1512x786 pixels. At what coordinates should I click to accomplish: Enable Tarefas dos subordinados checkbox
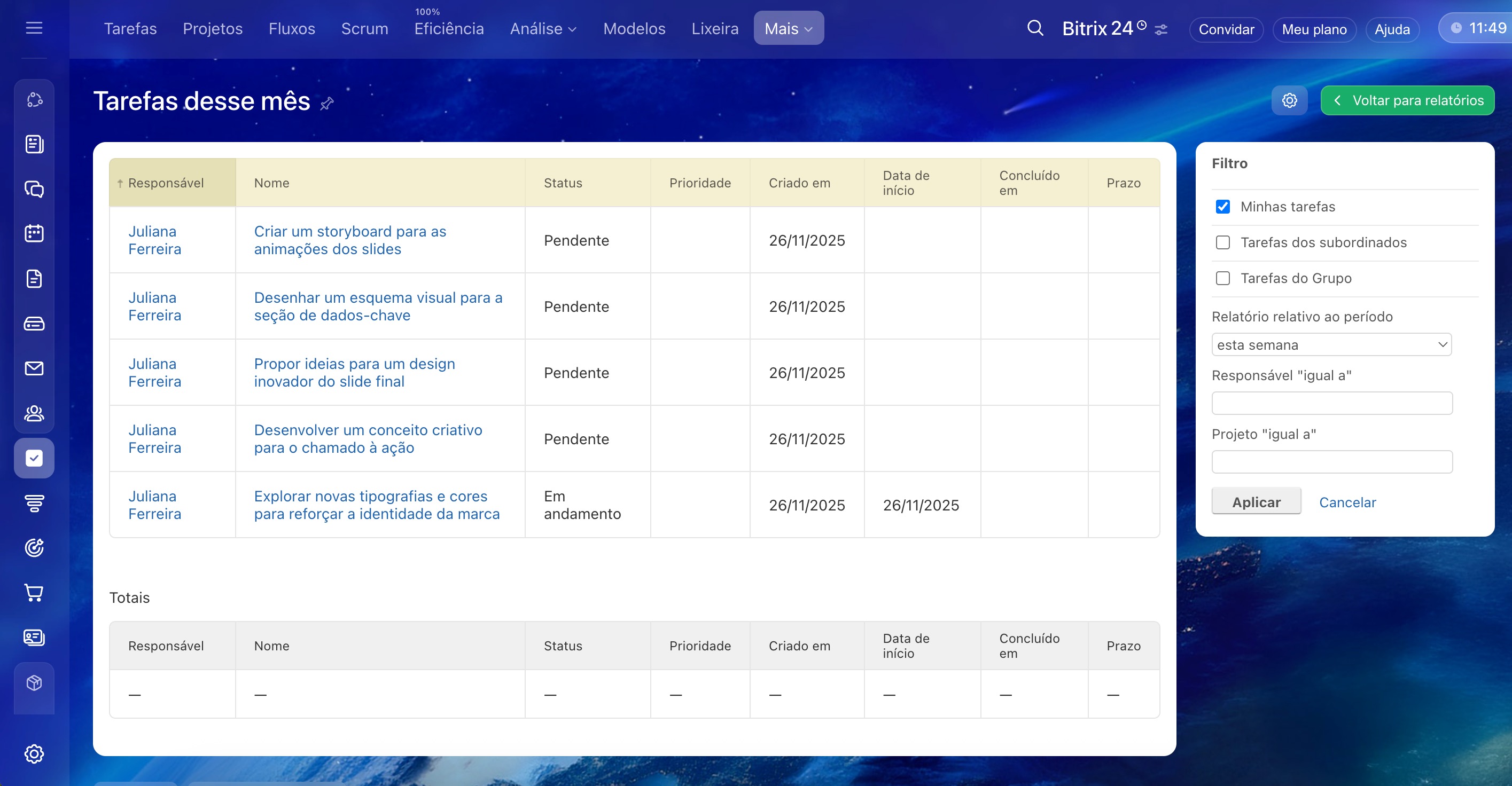coord(1222,242)
